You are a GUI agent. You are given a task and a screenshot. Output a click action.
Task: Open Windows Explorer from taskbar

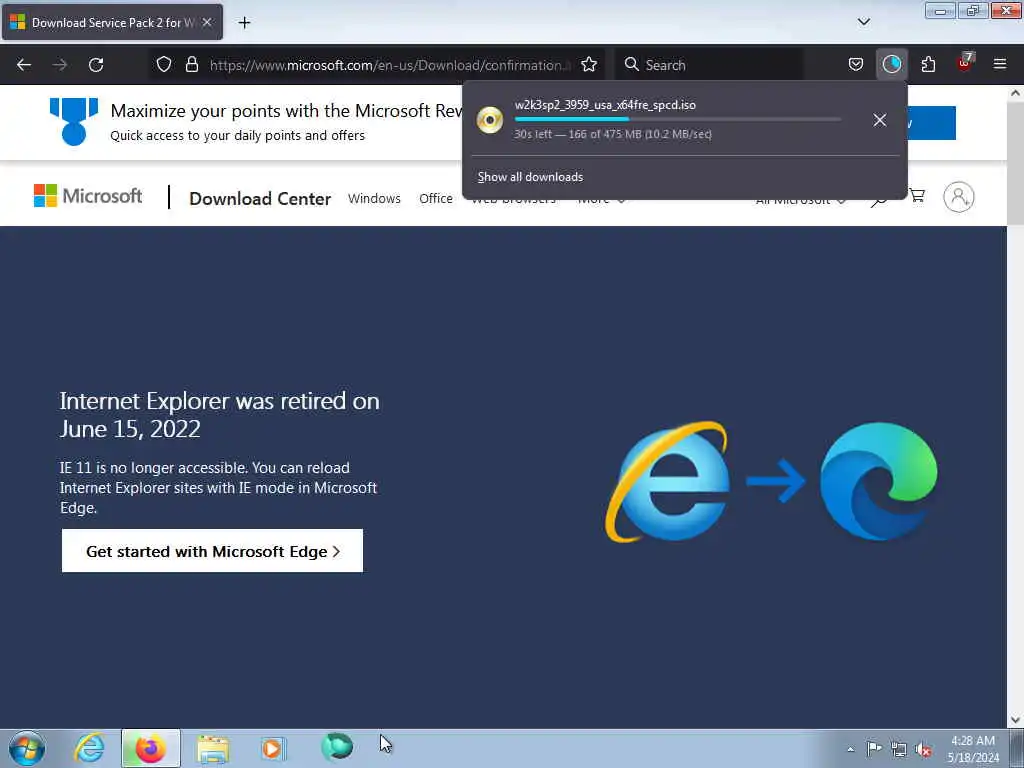(213, 748)
